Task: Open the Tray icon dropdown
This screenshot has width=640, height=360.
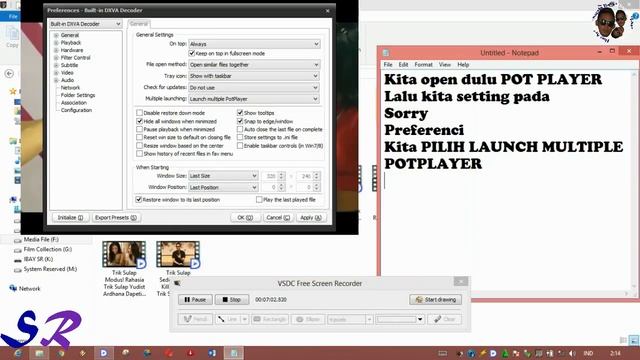Action: [254, 76]
